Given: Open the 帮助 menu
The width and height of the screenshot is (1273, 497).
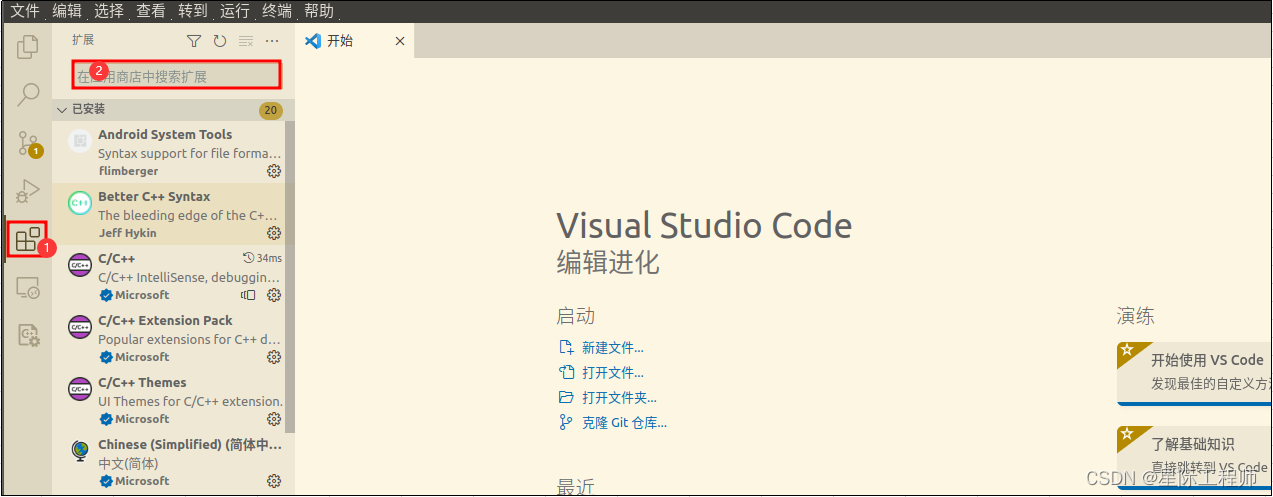Looking at the screenshot, I should point(319,11).
